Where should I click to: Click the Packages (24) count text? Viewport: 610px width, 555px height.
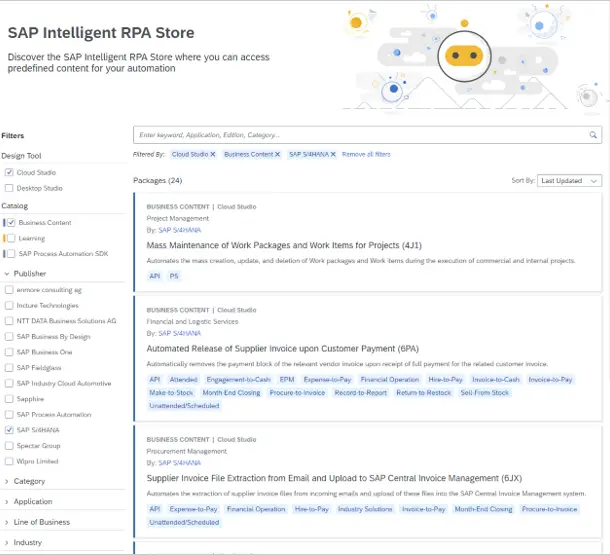coord(158,180)
